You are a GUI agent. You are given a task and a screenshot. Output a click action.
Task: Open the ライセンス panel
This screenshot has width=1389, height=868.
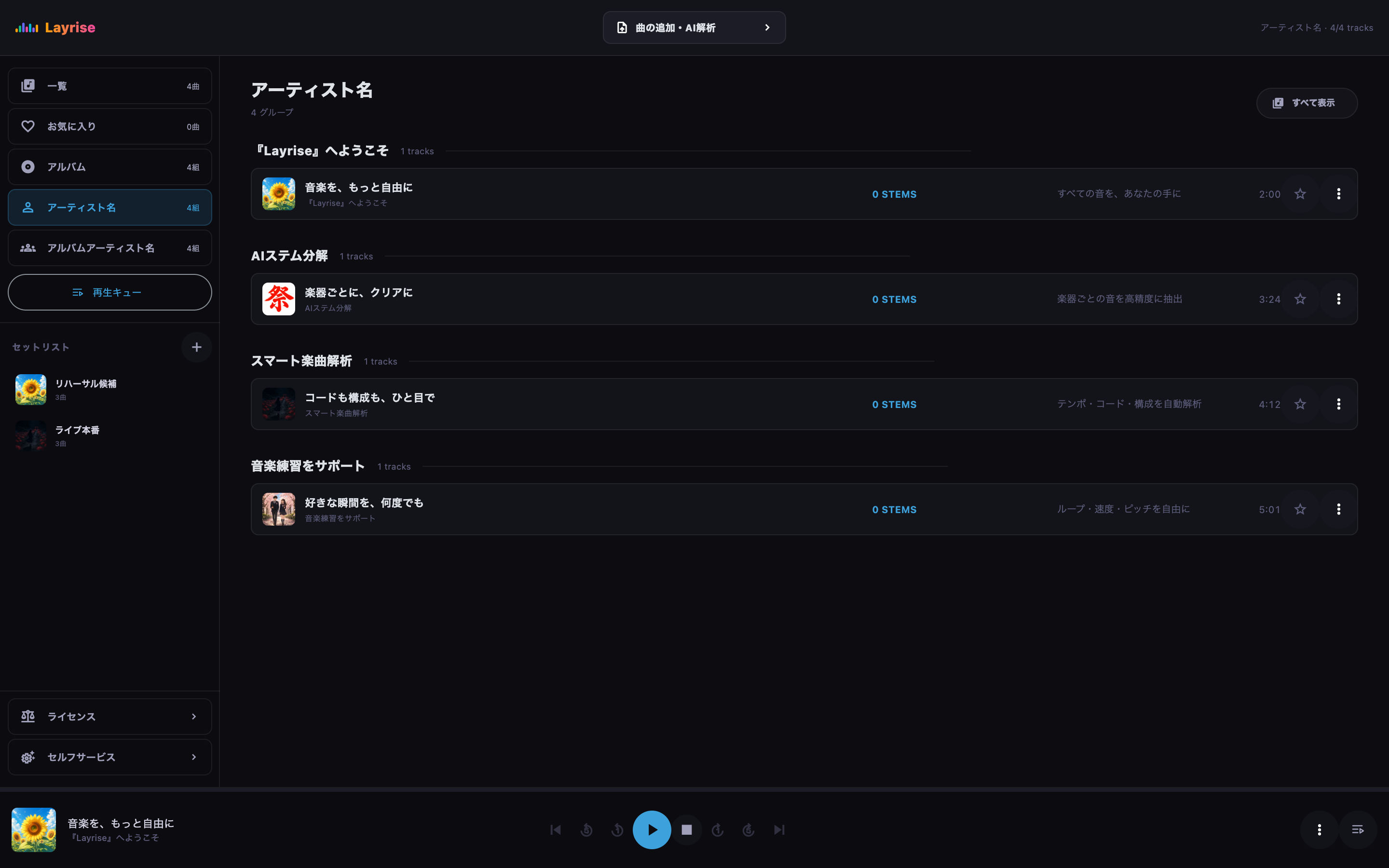(109, 717)
